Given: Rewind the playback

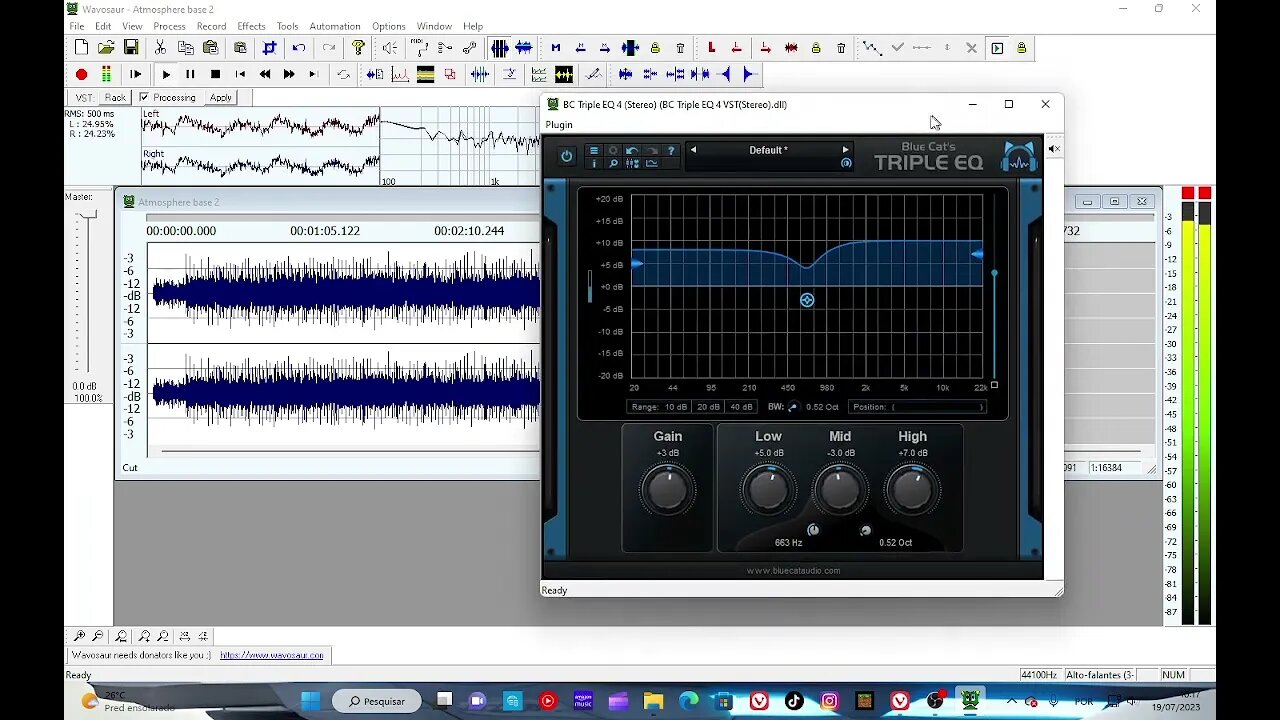Looking at the screenshot, I should point(264,74).
